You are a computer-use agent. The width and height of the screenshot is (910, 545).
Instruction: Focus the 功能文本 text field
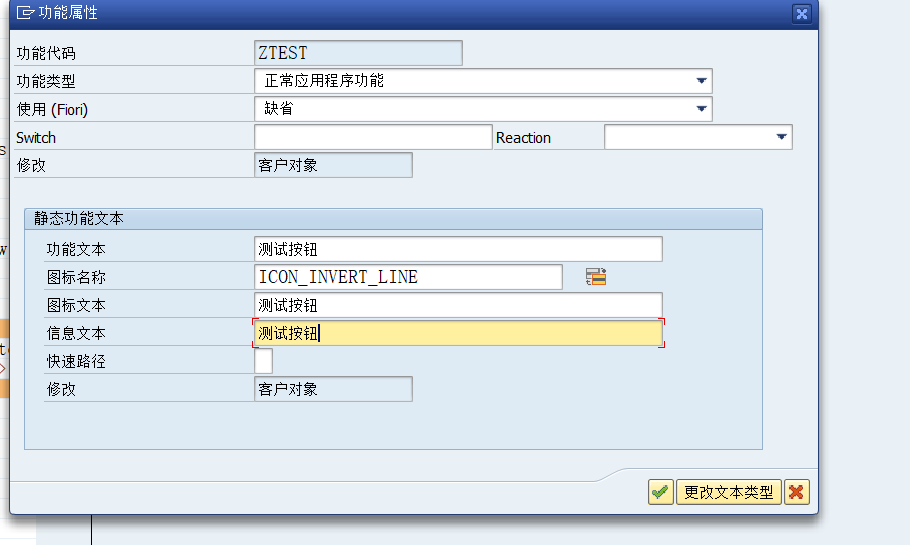pos(458,249)
